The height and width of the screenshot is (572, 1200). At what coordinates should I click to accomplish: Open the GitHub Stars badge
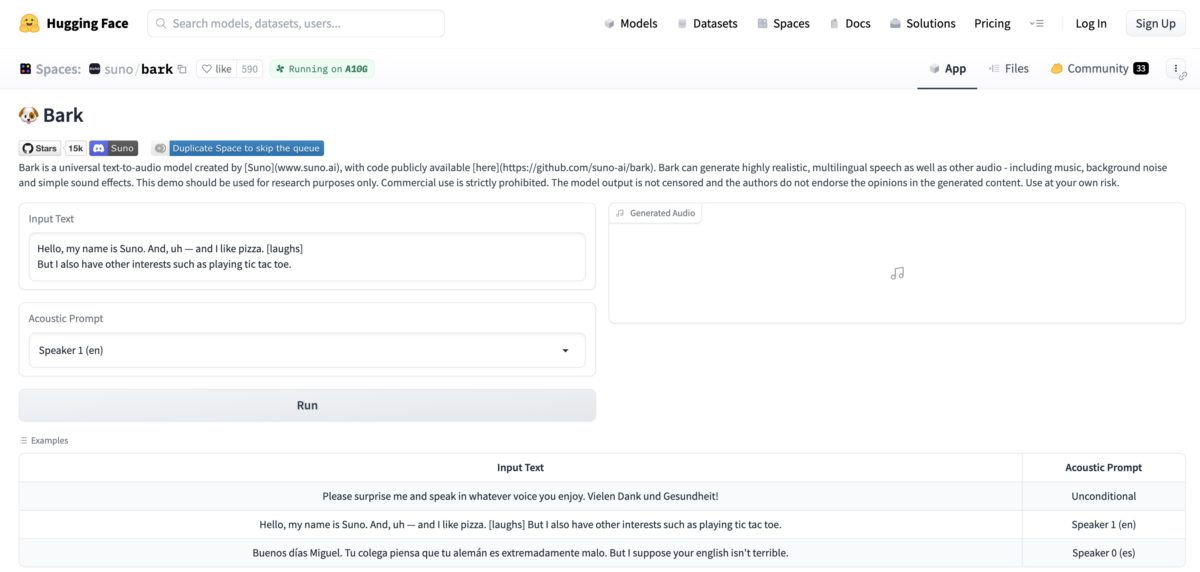(x=40, y=148)
